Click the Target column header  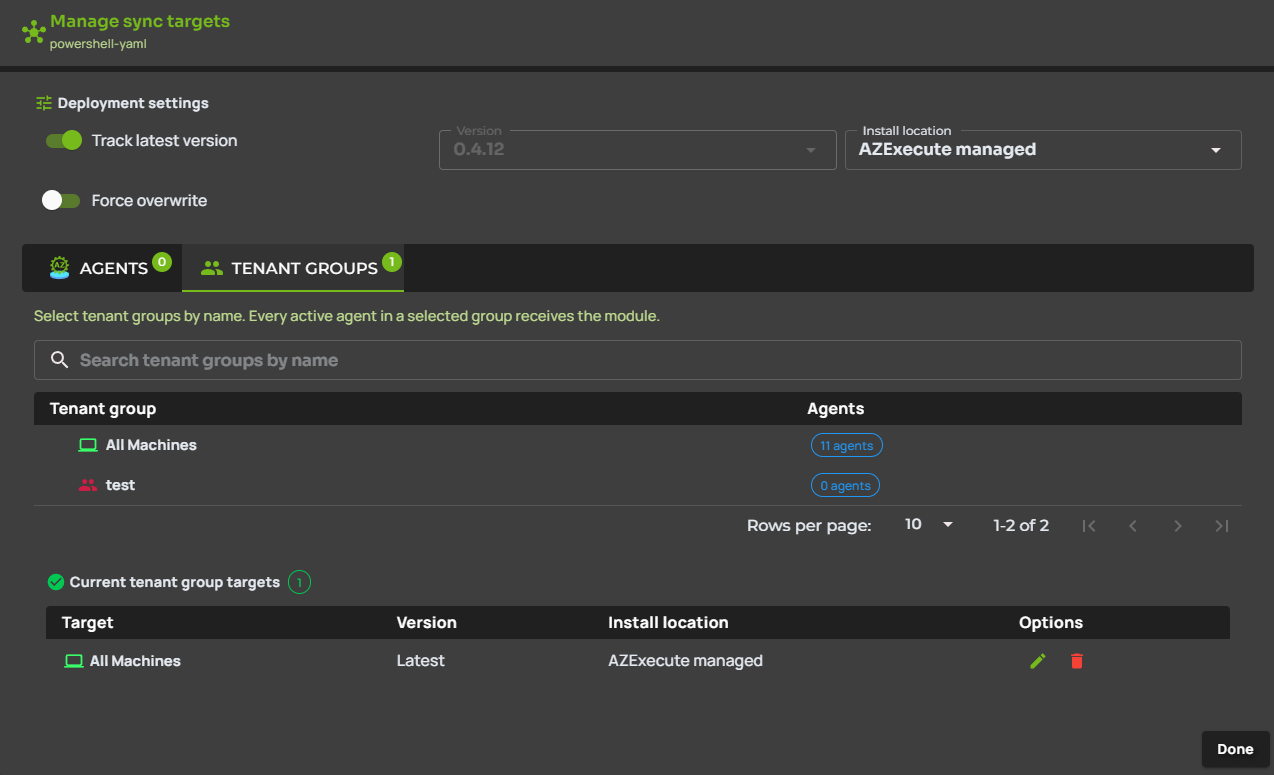(x=88, y=622)
